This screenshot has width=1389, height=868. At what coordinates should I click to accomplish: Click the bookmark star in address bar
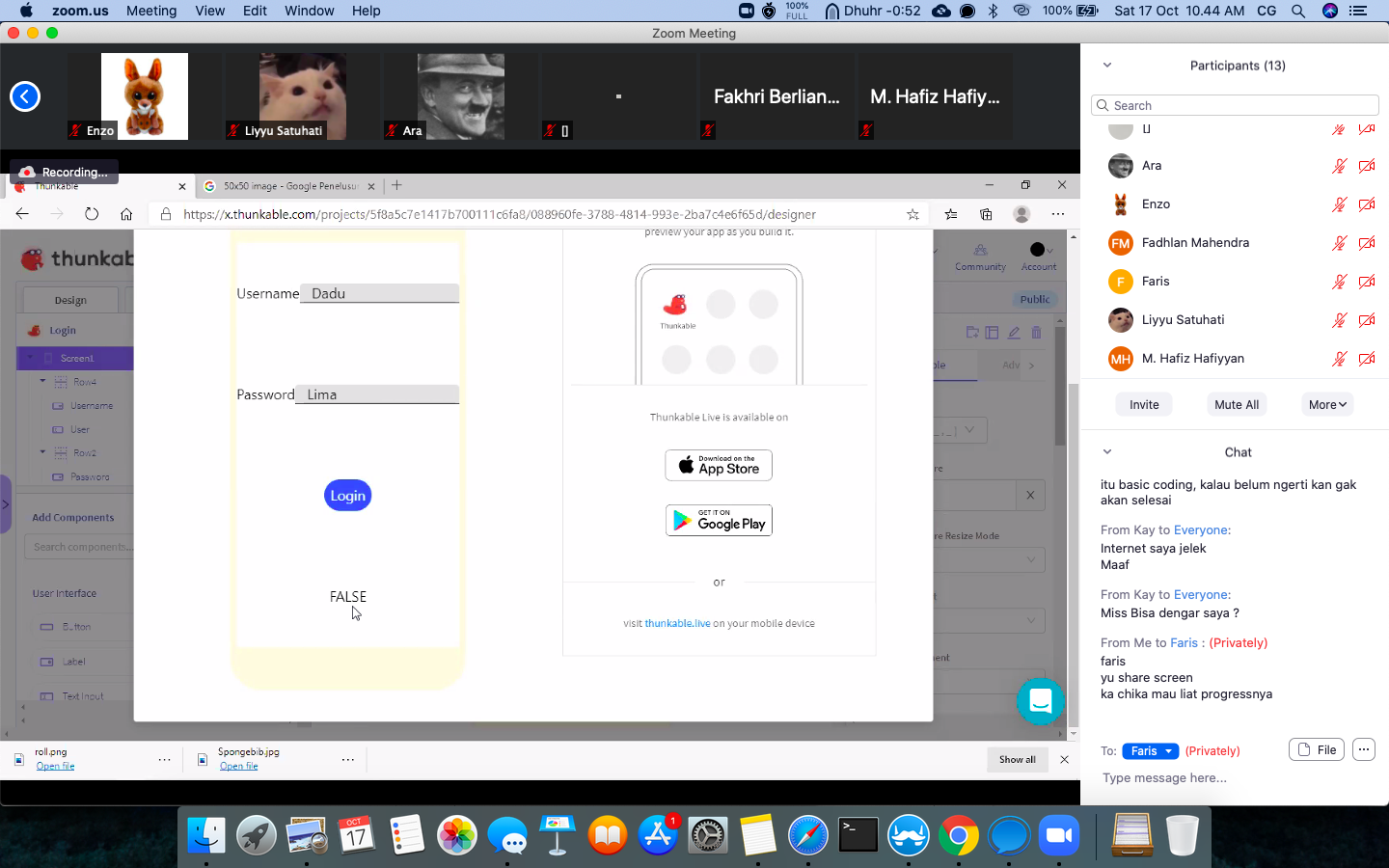pyautogui.click(x=912, y=214)
